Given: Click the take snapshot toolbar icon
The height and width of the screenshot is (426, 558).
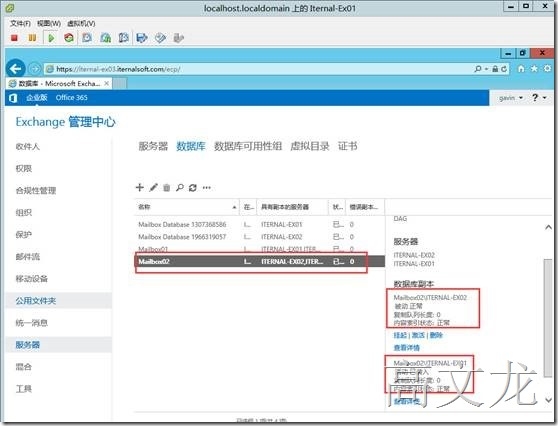Looking at the screenshot, I should 87,38.
